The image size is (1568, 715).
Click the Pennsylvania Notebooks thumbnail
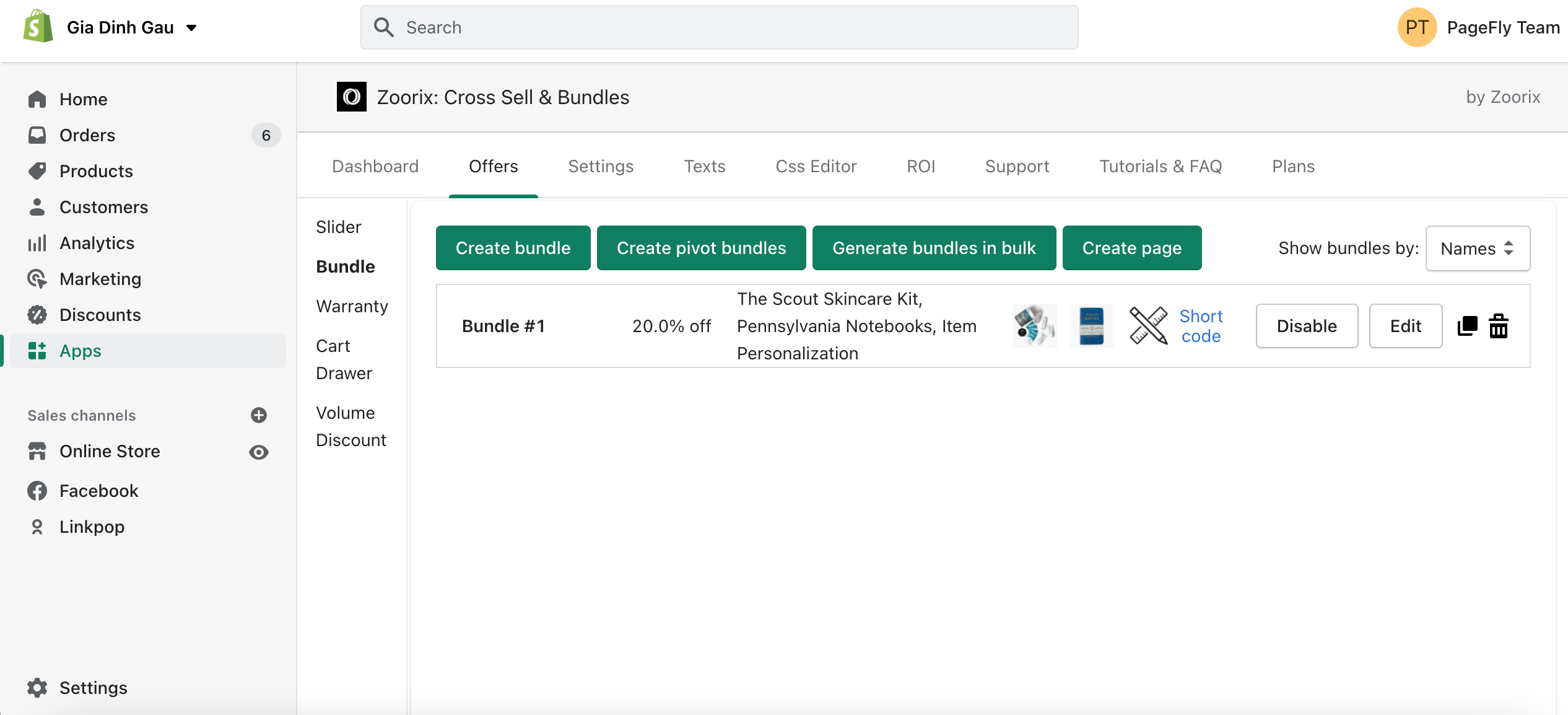[x=1092, y=326]
